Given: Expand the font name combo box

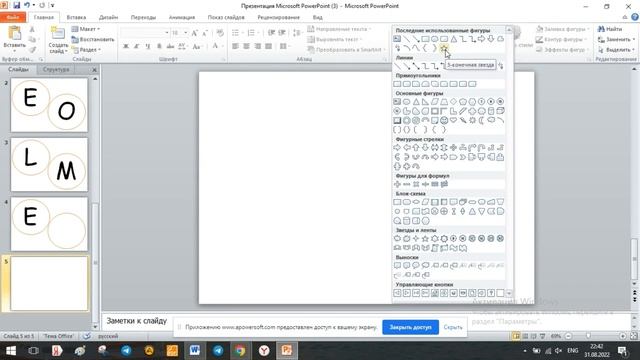Looking at the screenshot, I should coord(167,33).
